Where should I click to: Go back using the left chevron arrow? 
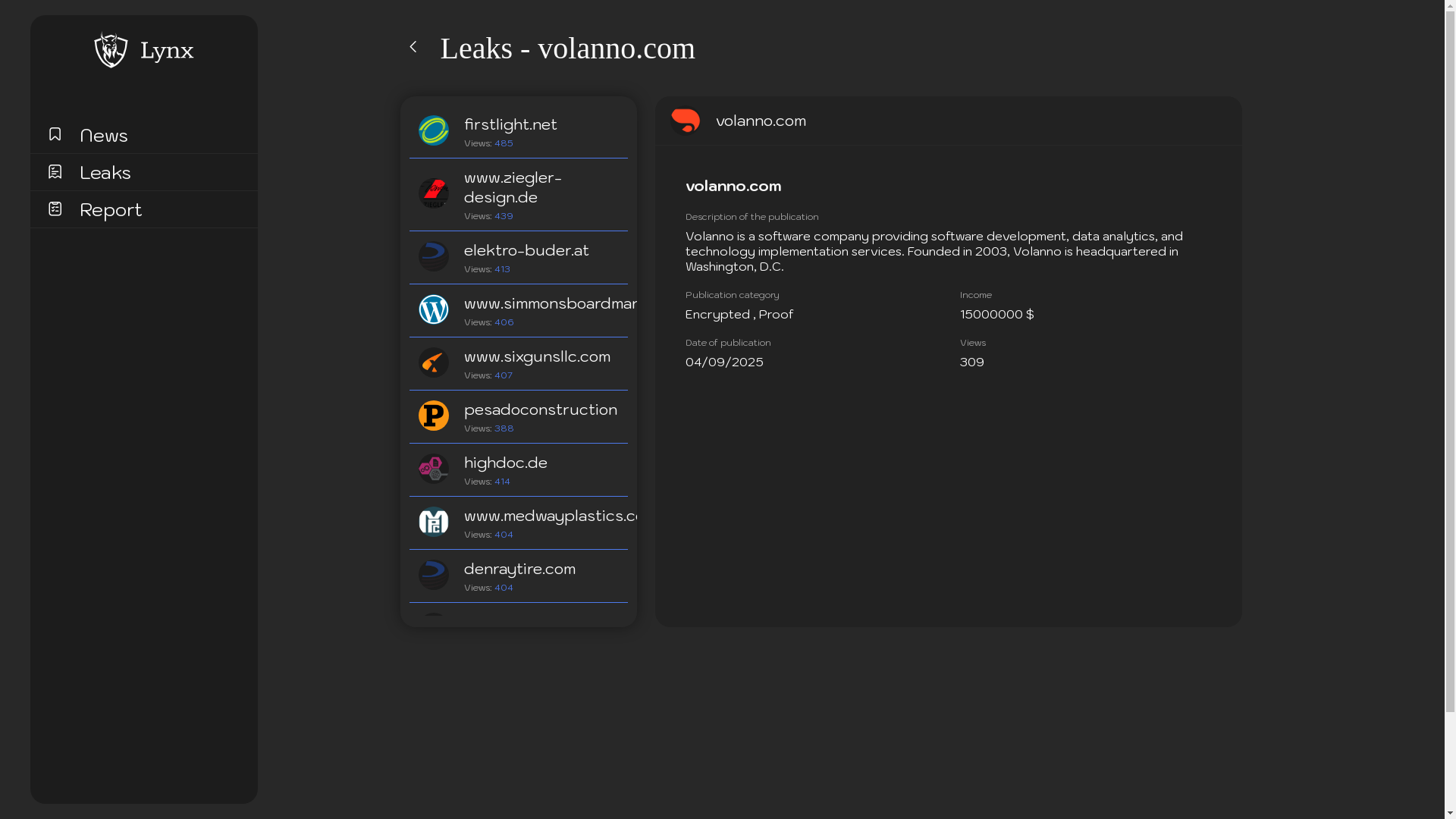coord(413,47)
